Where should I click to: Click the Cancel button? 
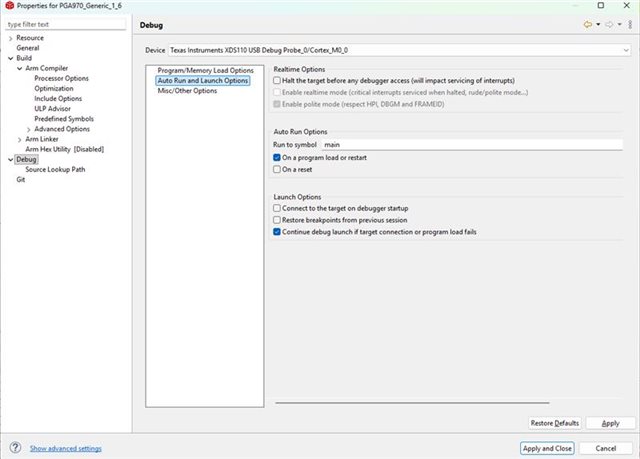click(x=606, y=448)
